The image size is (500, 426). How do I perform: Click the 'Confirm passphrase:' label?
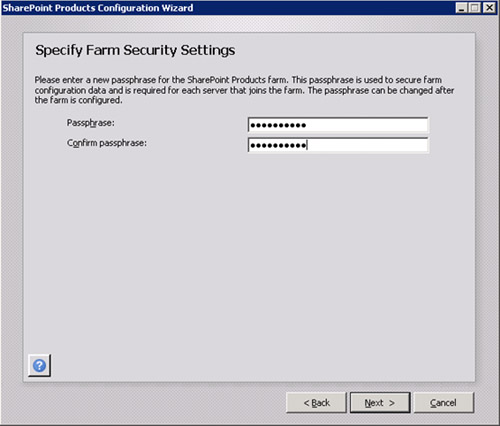pos(107,143)
